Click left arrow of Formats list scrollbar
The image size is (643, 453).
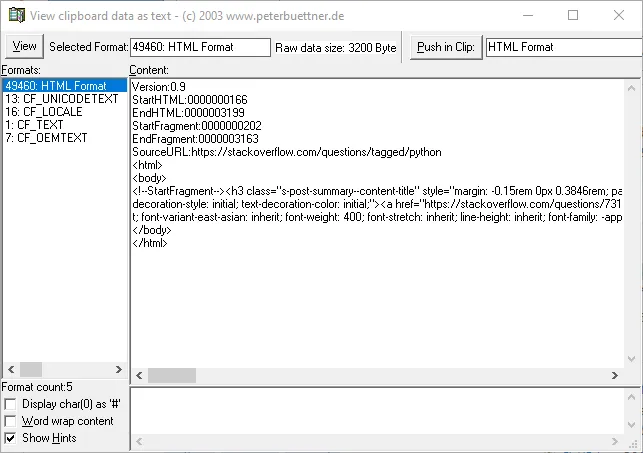11,369
